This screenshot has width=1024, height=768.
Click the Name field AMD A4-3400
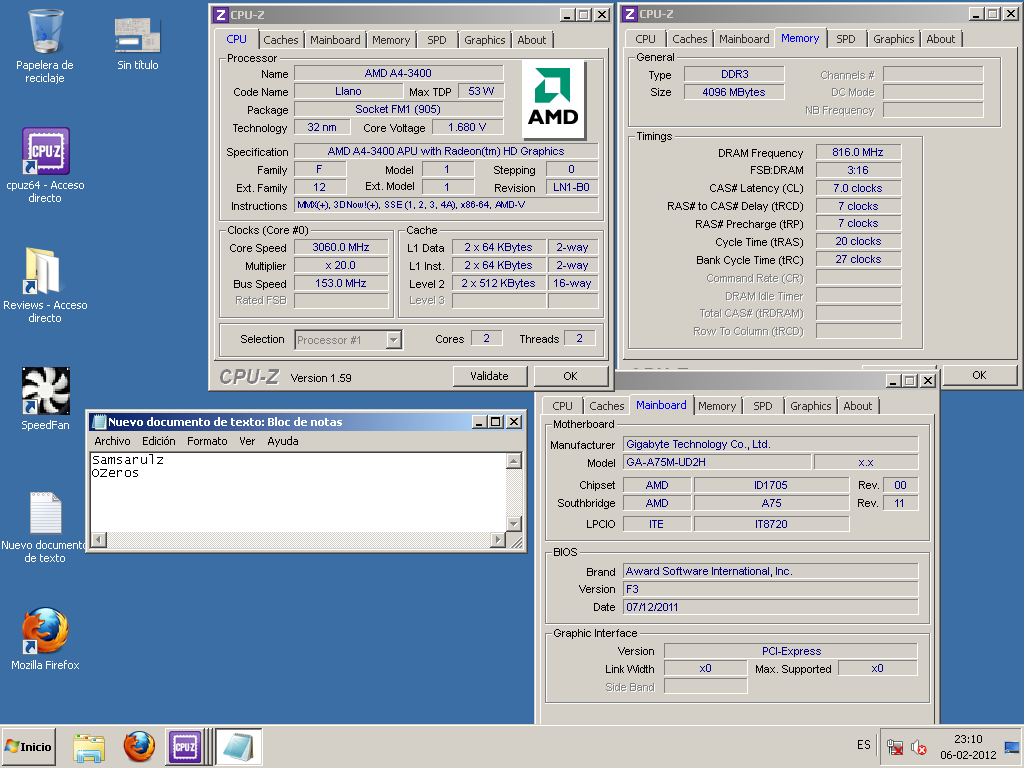coord(398,73)
